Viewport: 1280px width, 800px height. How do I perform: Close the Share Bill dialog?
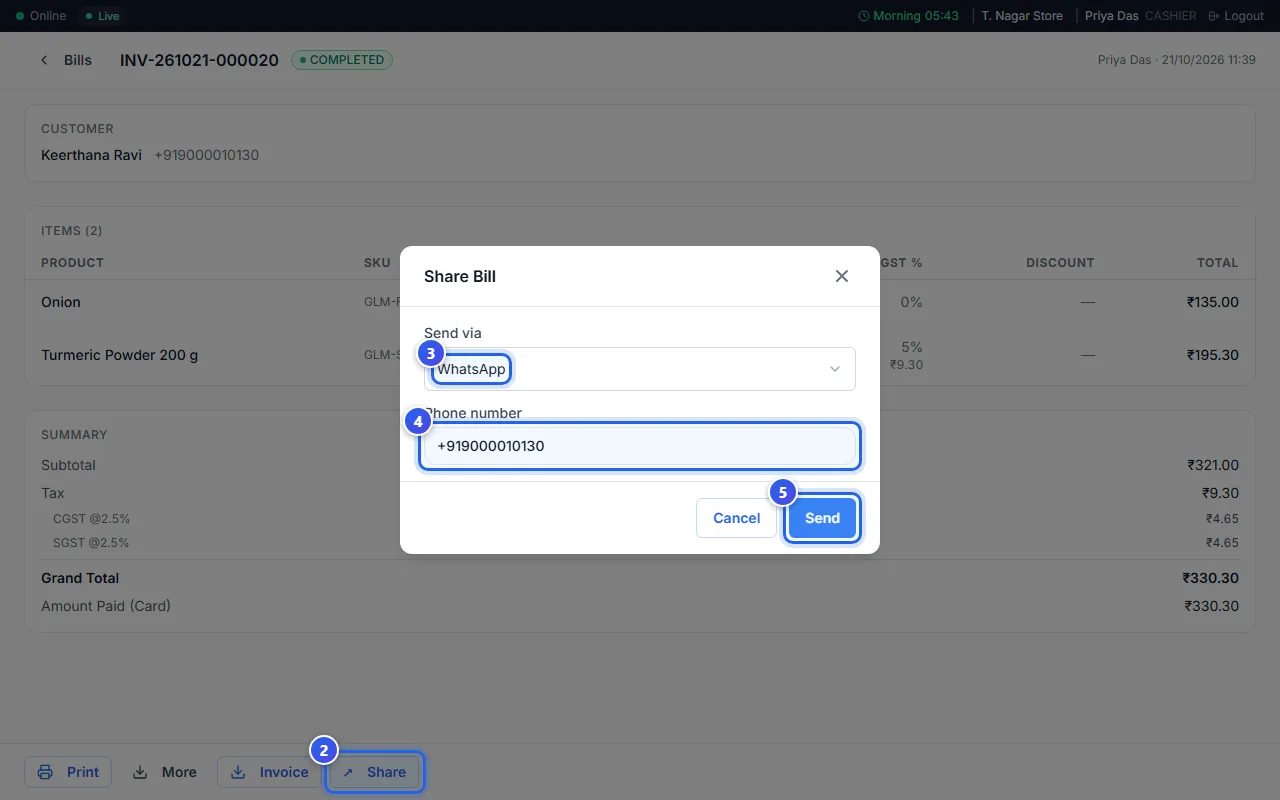point(842,276)
